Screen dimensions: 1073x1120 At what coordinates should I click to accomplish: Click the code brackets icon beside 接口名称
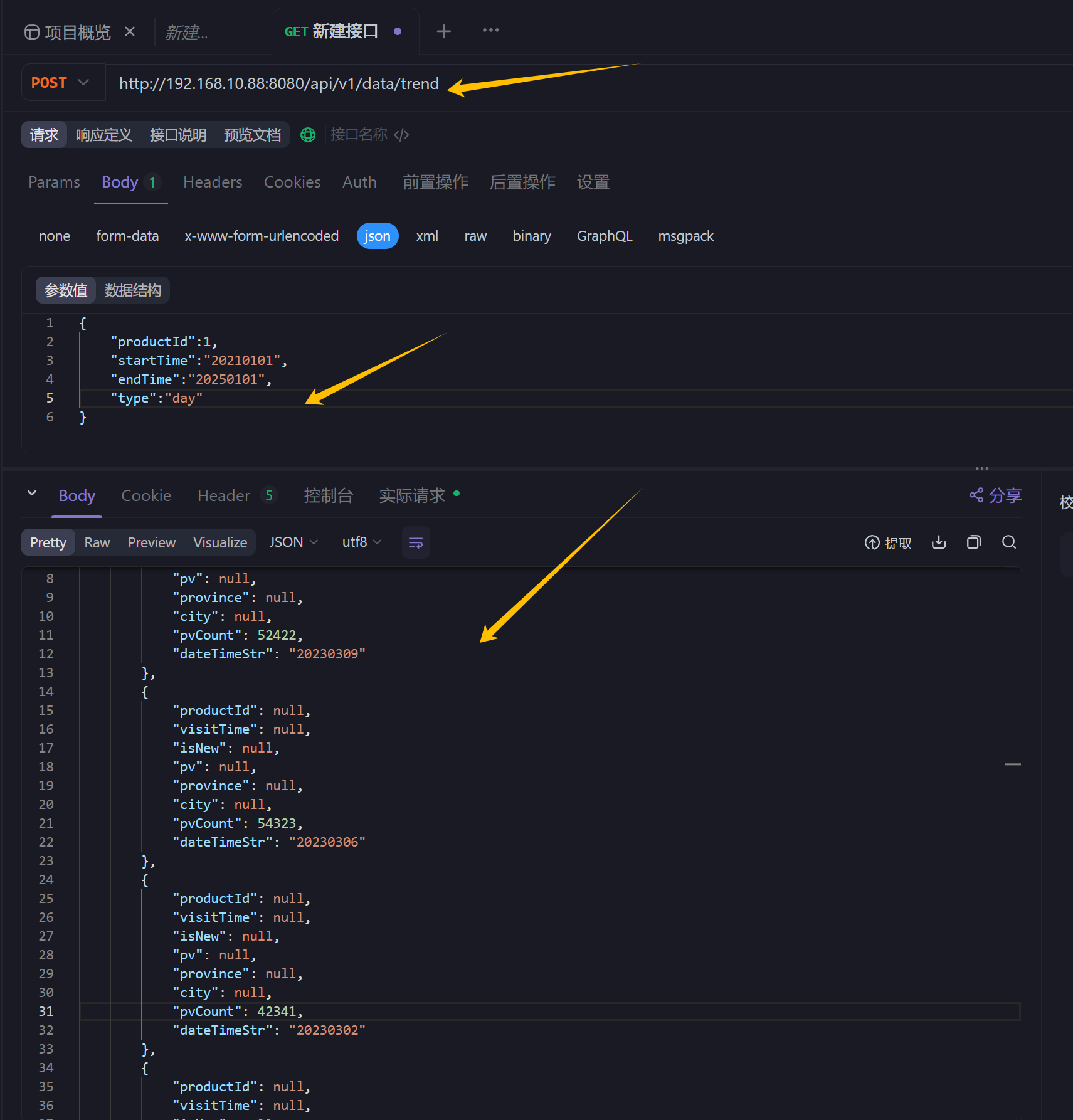401,135
